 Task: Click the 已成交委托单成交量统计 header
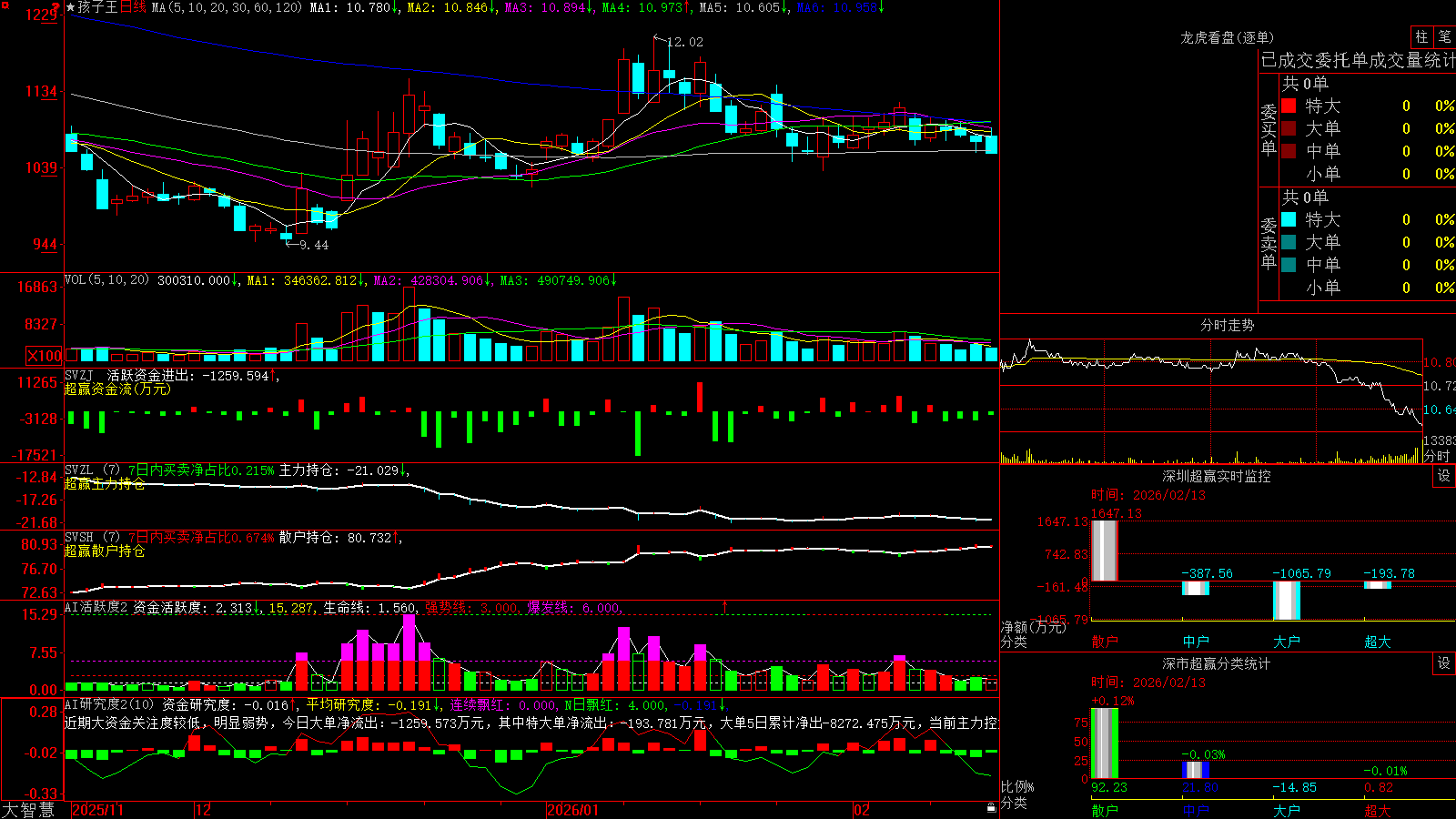pyautogui.click(x=1358, y=61)
